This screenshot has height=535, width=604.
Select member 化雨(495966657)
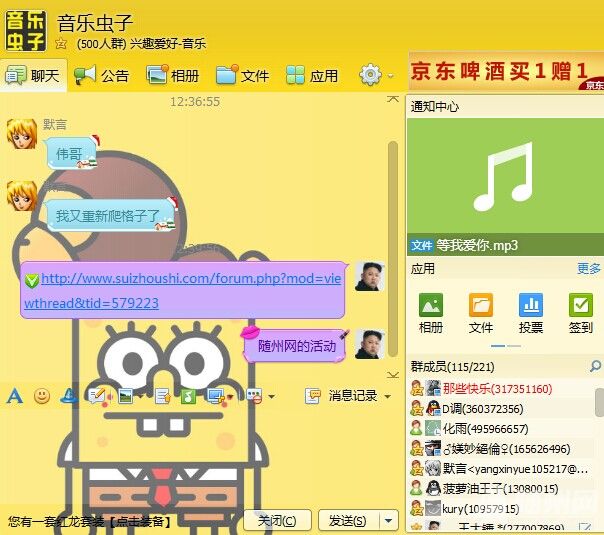[x=502, y=429]
